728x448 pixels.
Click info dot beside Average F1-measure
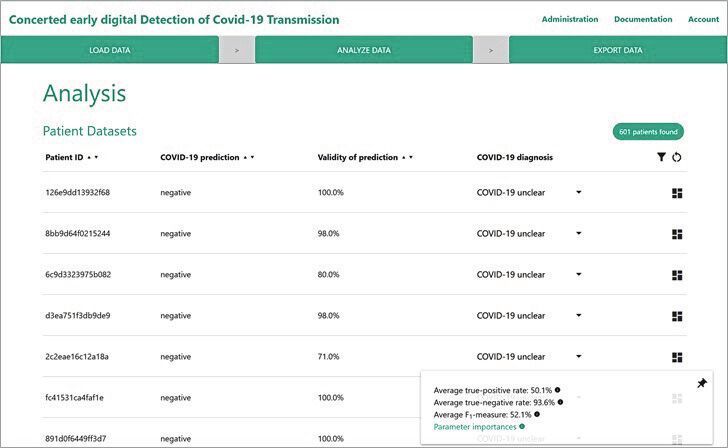pyautogui.click(x=537, y=414)
